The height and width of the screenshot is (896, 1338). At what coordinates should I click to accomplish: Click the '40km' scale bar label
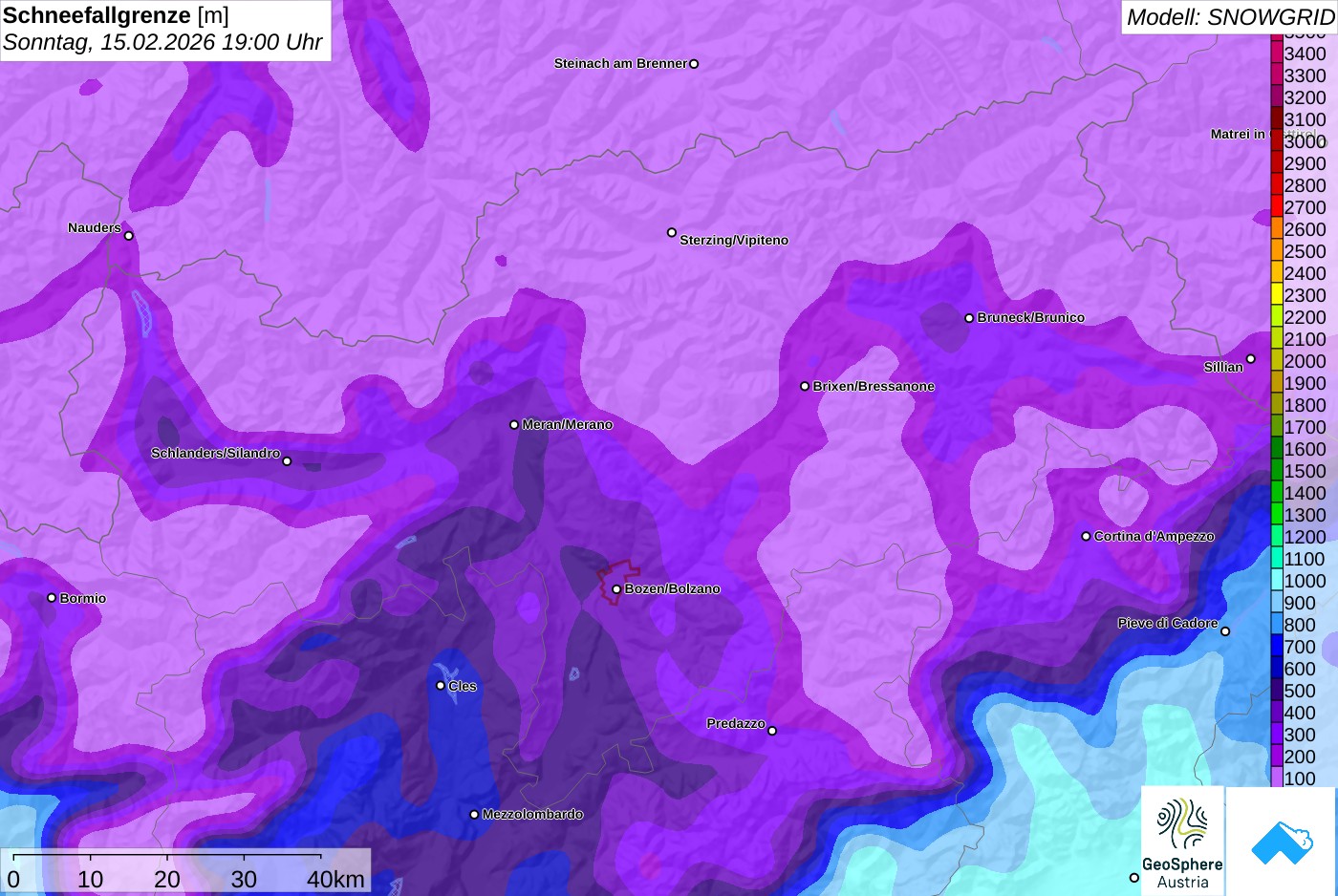pos(335,879)
